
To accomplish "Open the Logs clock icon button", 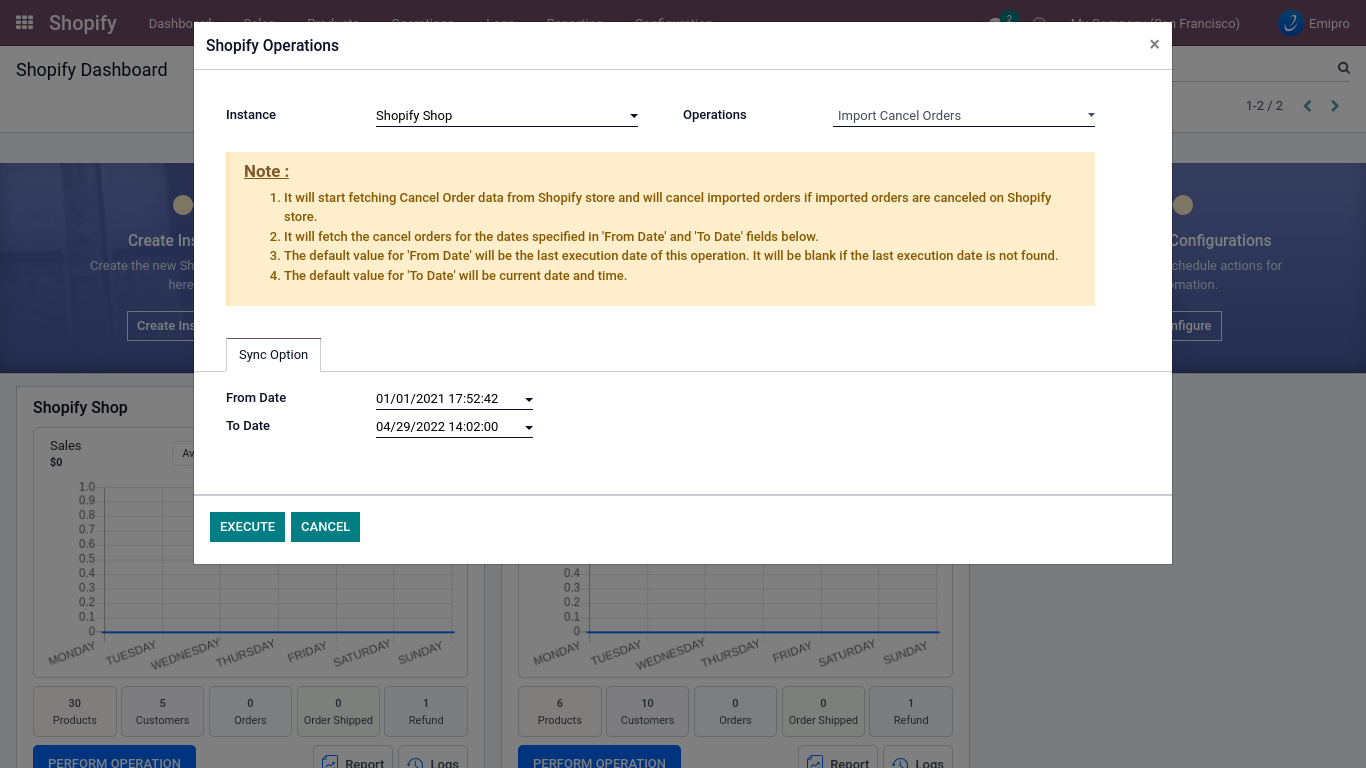I will click(433, 758).
